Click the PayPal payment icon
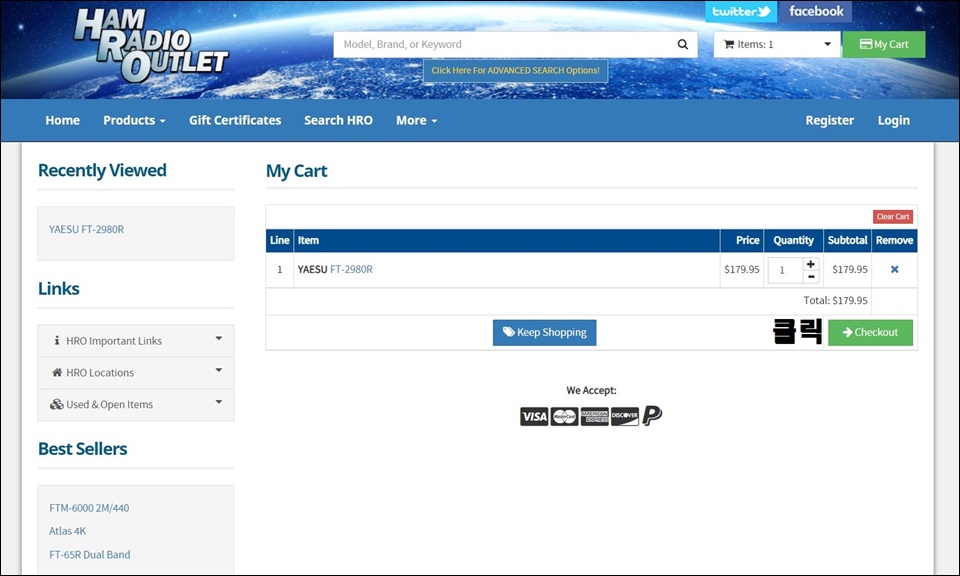960x576 pixels. coord(652,416)
